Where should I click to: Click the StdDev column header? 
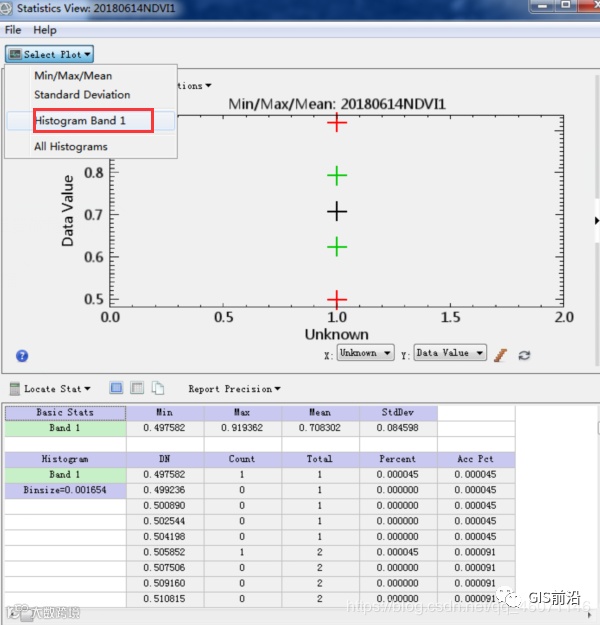pyautogui.click(x=398, y=413)
